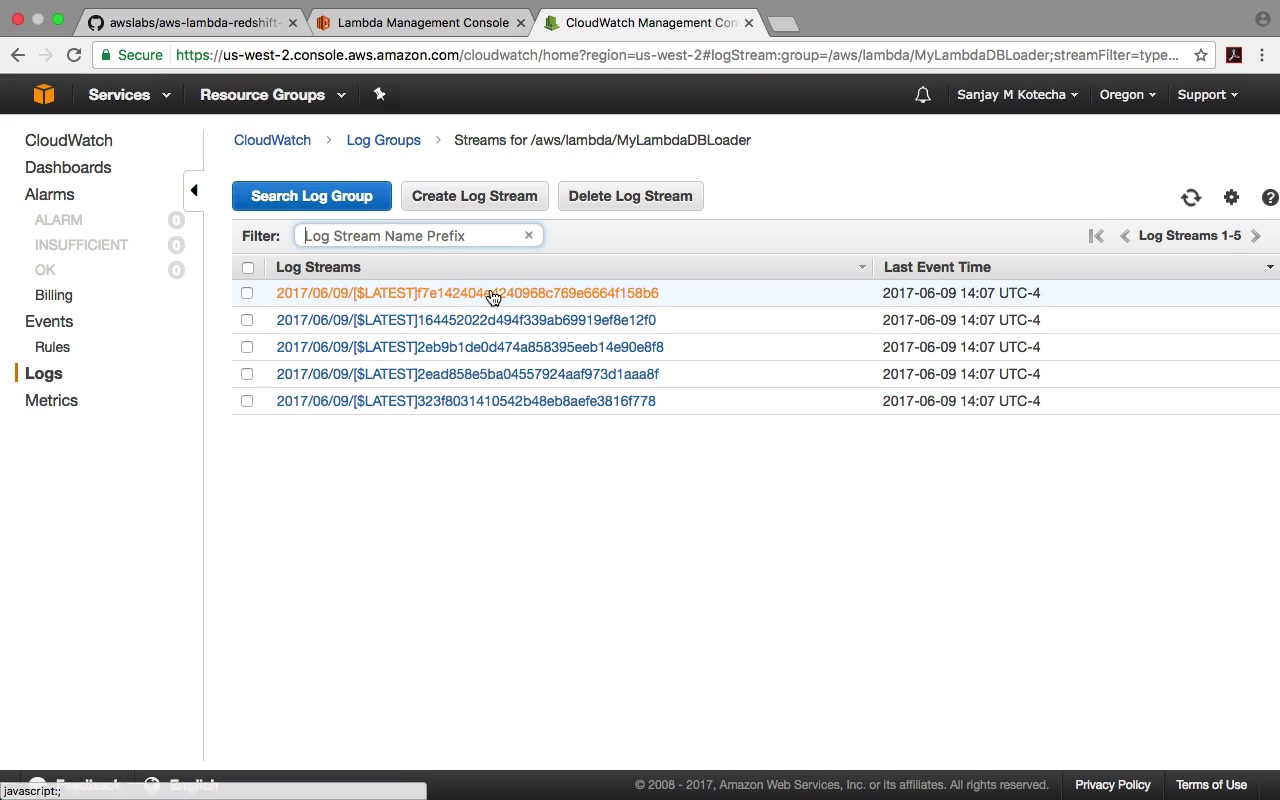Open the CloudWatch help question mark icon
Image resolution: width=1280 pixels, height=800 pixels.
[x=1270, y=197]
